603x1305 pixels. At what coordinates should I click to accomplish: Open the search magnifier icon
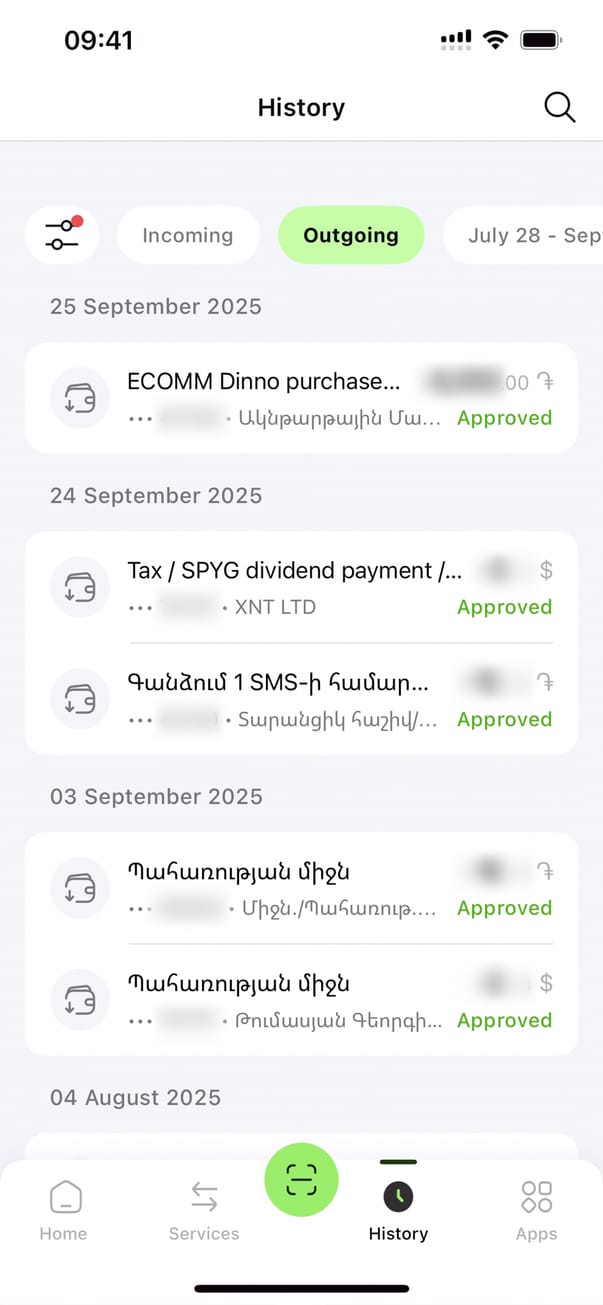click(559, 108)
